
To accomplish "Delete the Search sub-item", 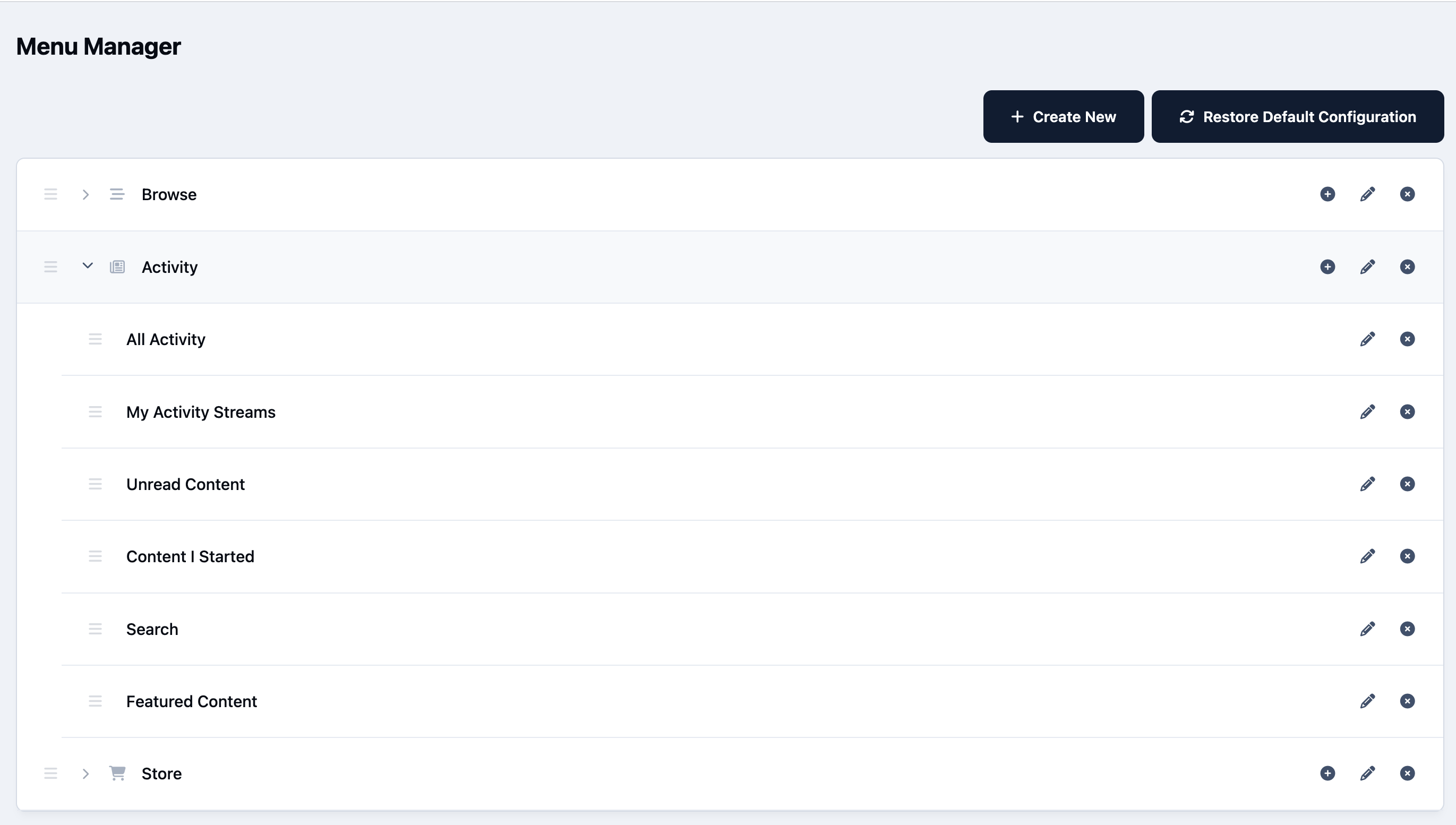I will 1407,629.
